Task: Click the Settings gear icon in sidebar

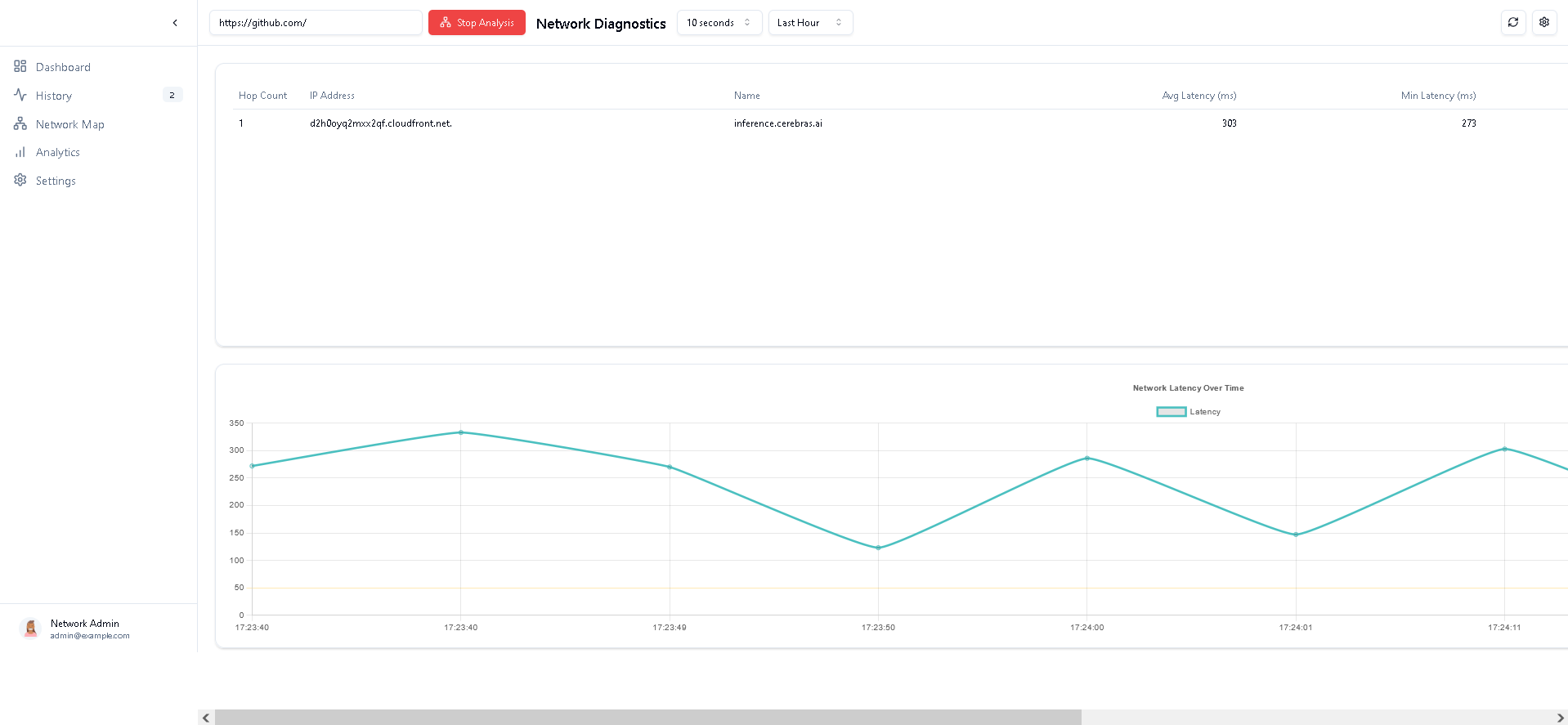Action: pos(20,180)
